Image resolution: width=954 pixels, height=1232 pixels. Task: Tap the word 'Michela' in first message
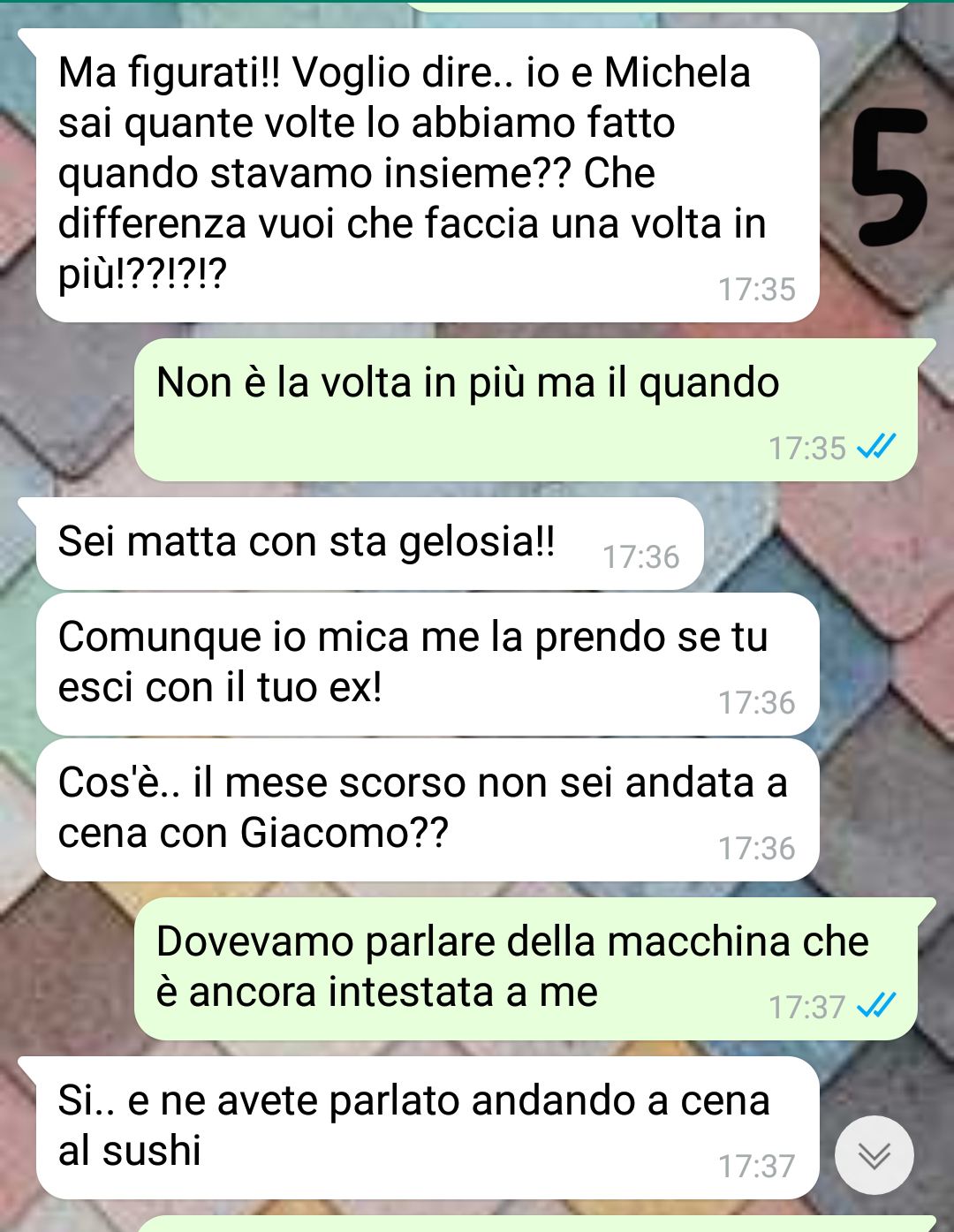pyautogui.click(x=678, y=72)
